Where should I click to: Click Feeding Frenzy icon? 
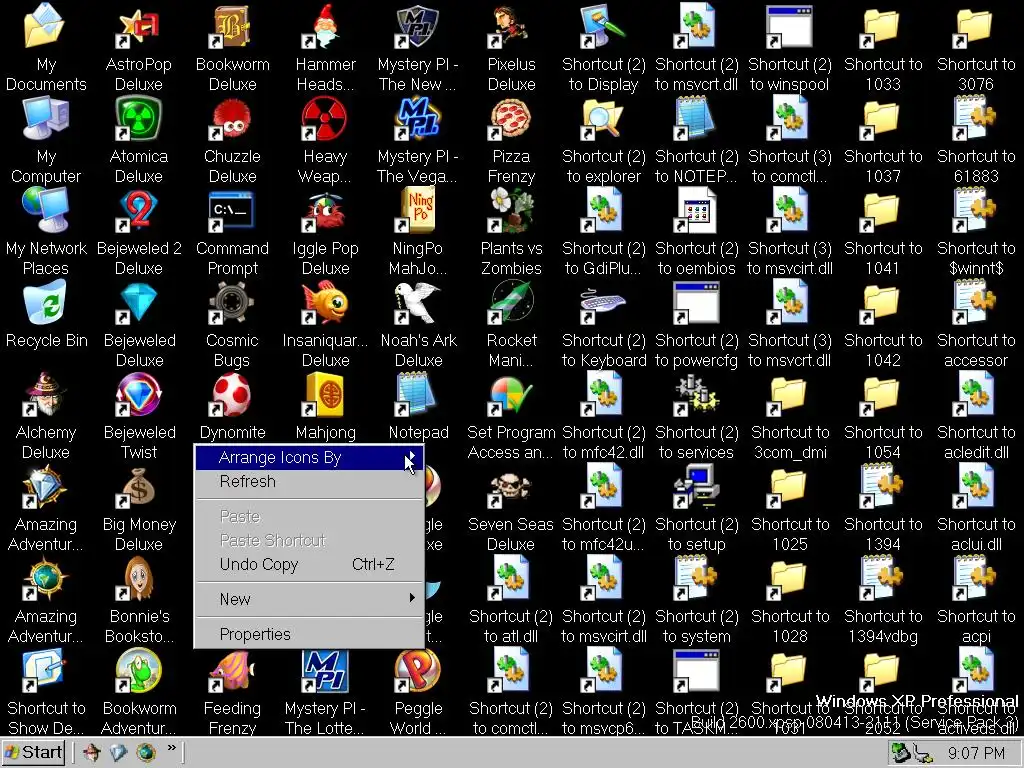[x=232, y=671]
